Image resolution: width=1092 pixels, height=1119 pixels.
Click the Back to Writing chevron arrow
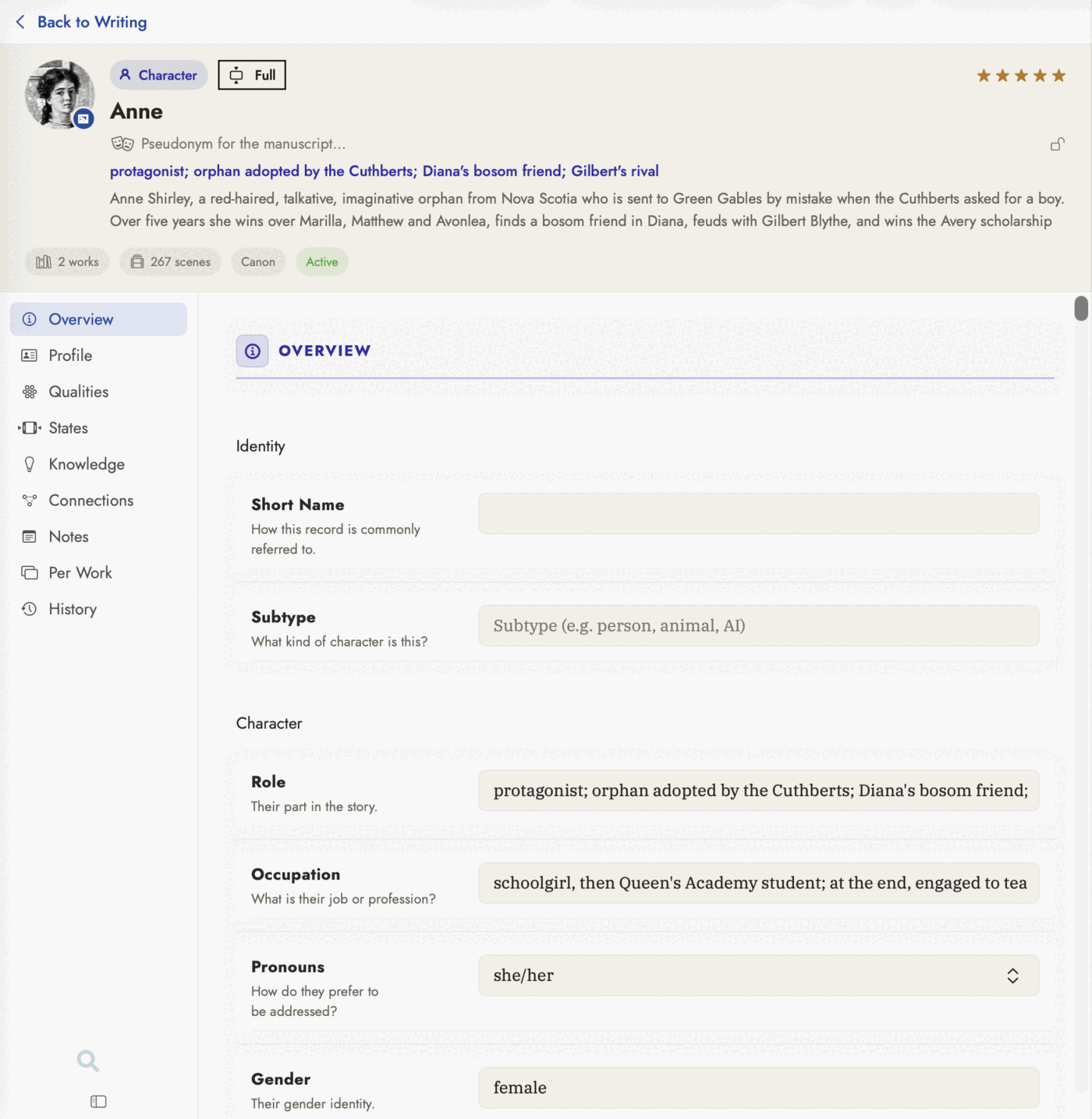pos(20,22)
